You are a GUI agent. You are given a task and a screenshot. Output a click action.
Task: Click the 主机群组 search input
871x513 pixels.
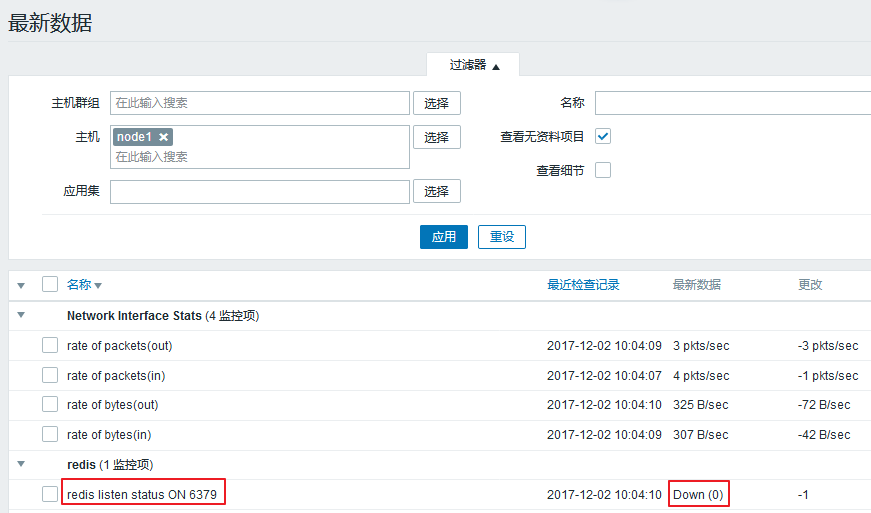pos(260,103)
